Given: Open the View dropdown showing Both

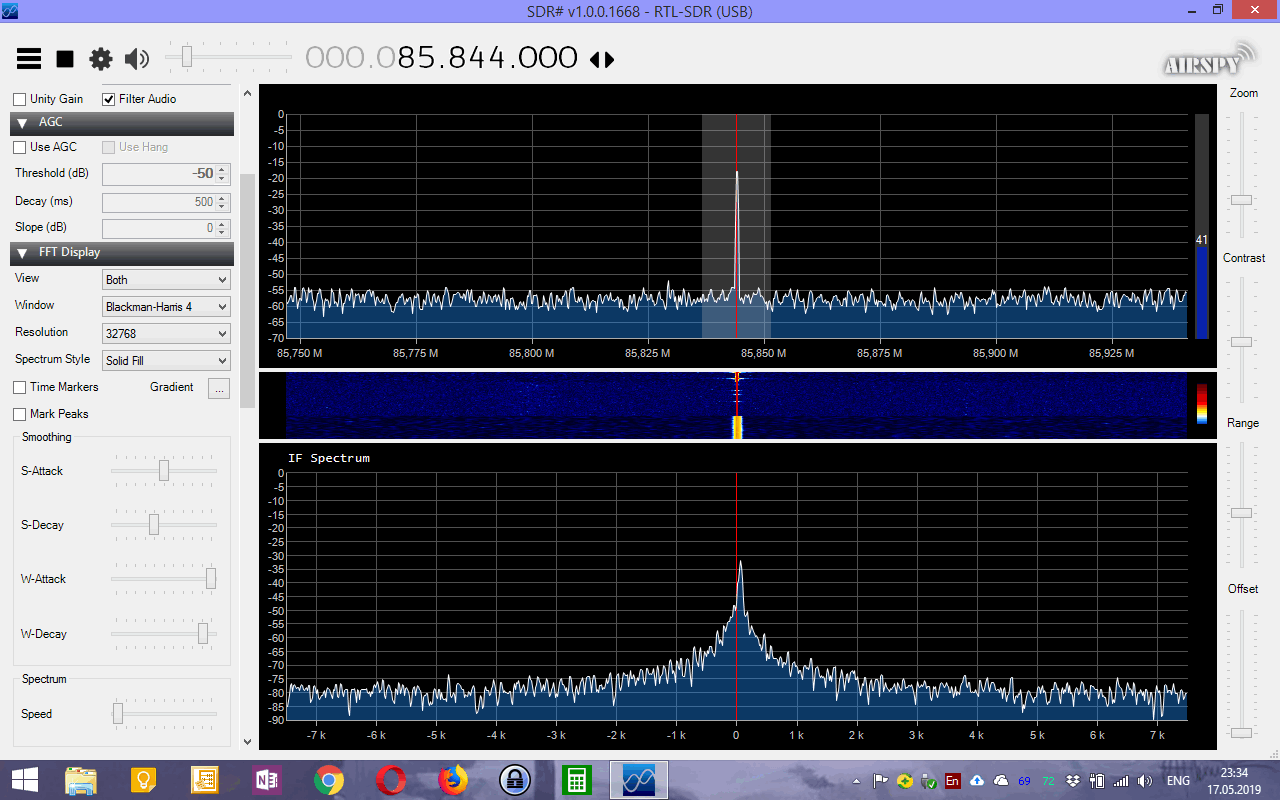Looking at the screenshot, I should coord(167,280).
